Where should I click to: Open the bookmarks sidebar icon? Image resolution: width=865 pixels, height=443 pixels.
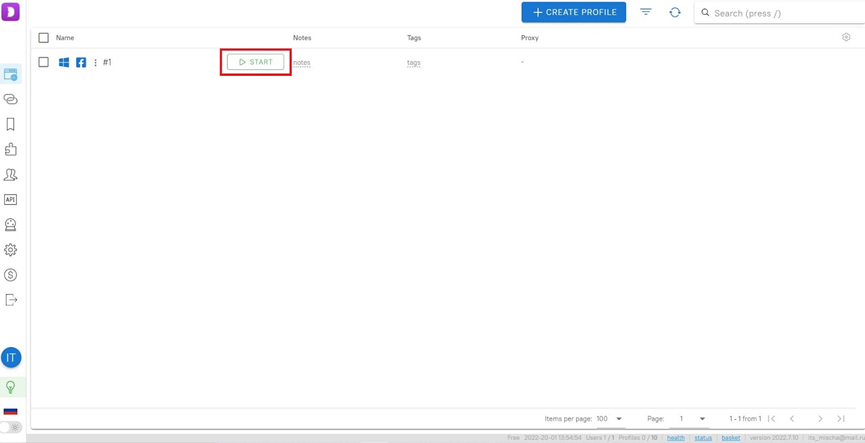pos(10,125)
